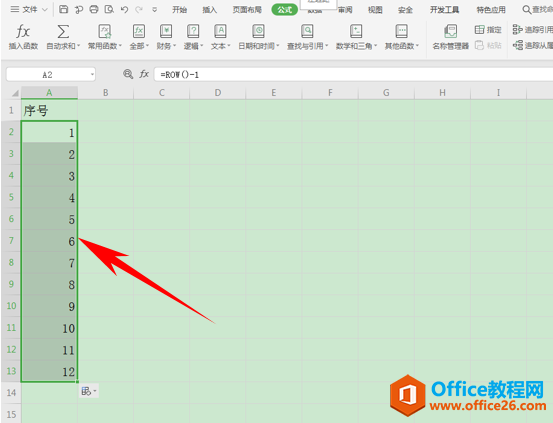The image size is (553, 423).
Task: Switch to the 开始 (Home) tab
Action: [179, 10]
